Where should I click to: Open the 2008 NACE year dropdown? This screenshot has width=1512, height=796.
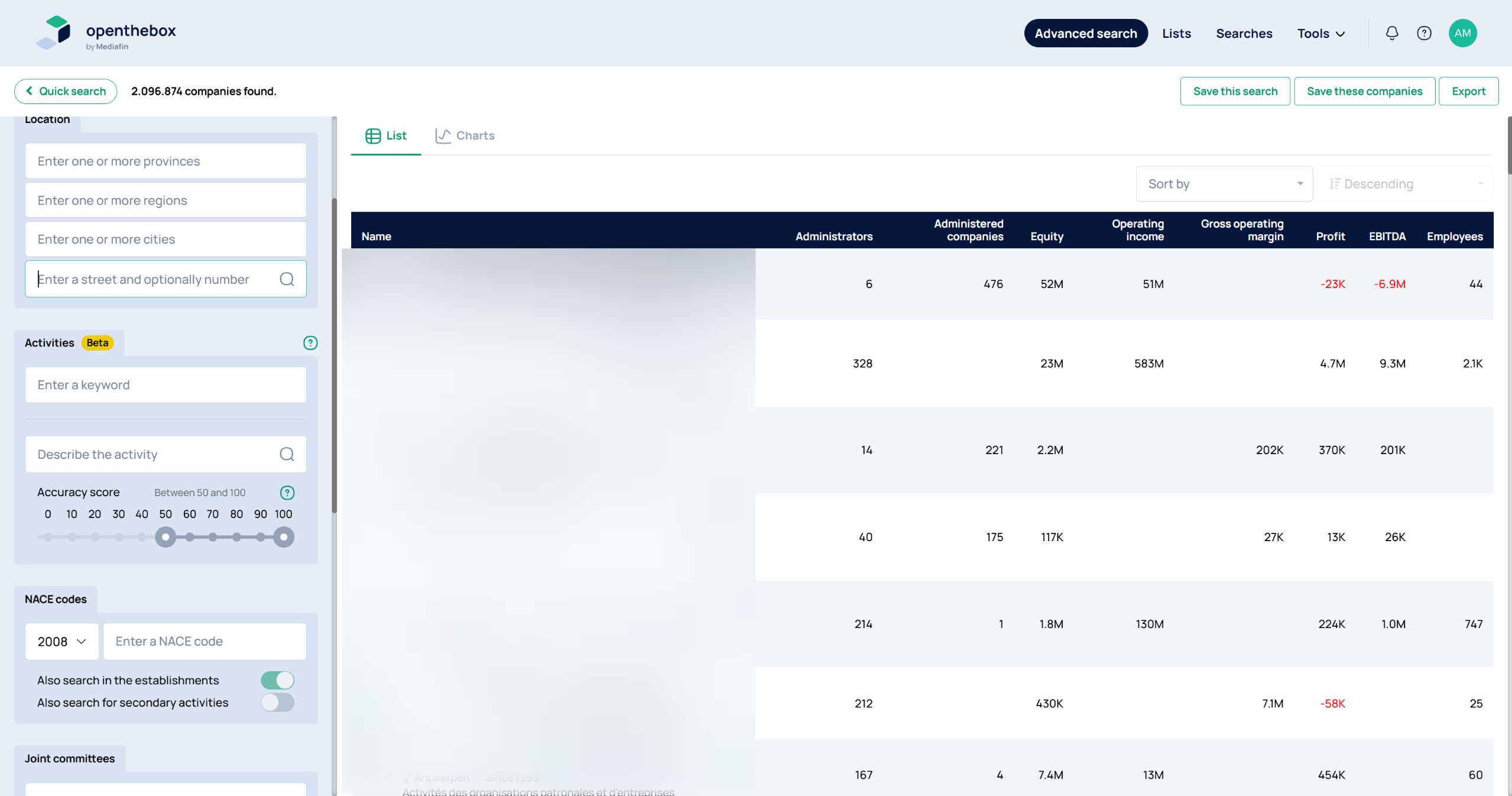[61, 642]
